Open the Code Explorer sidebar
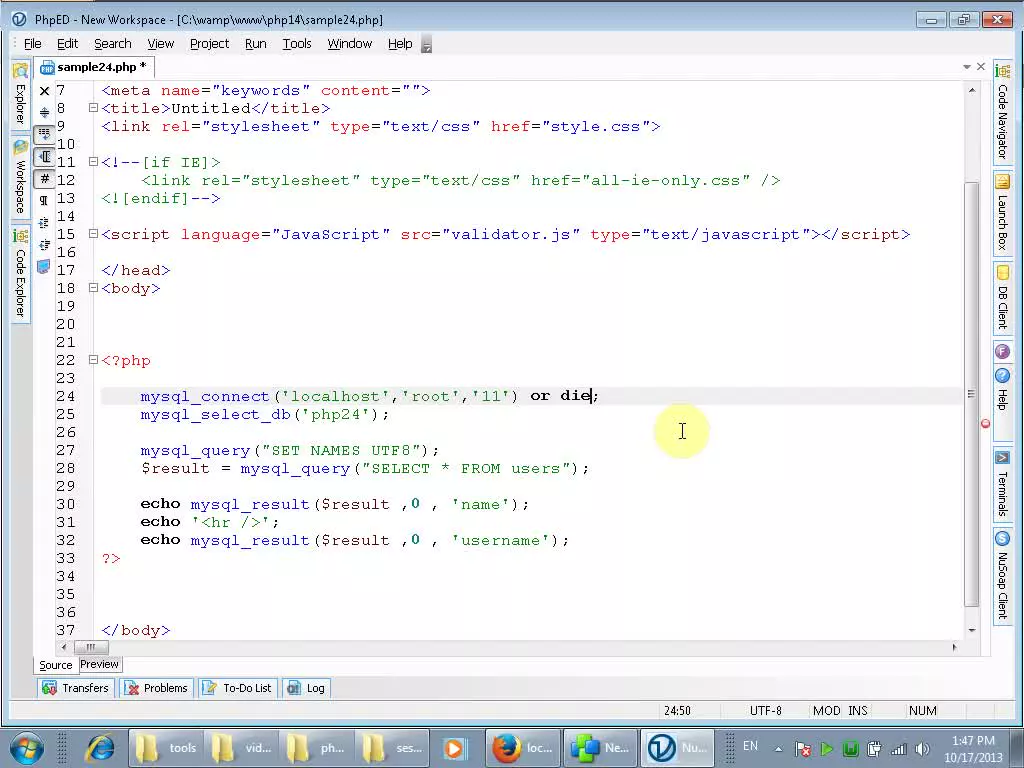This screenshot has height=768, width=1024. point(20,270)
